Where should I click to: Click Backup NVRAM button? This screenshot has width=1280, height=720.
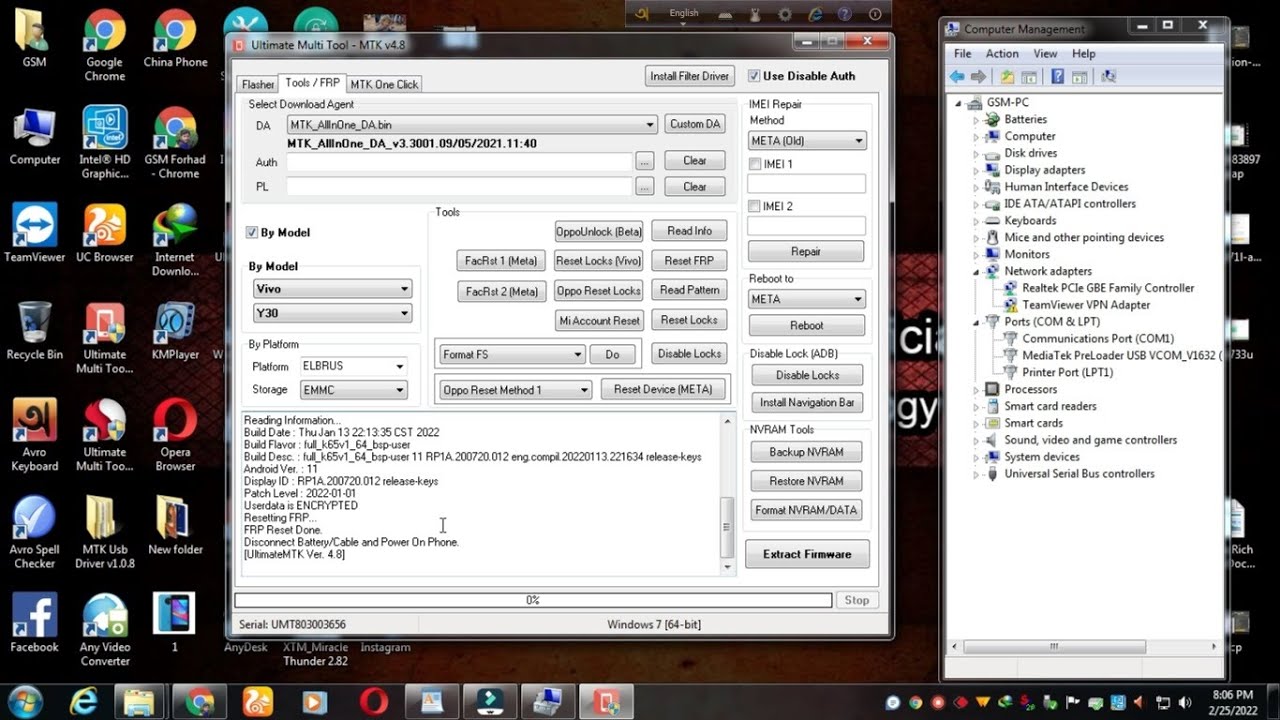tap(806, 452)
